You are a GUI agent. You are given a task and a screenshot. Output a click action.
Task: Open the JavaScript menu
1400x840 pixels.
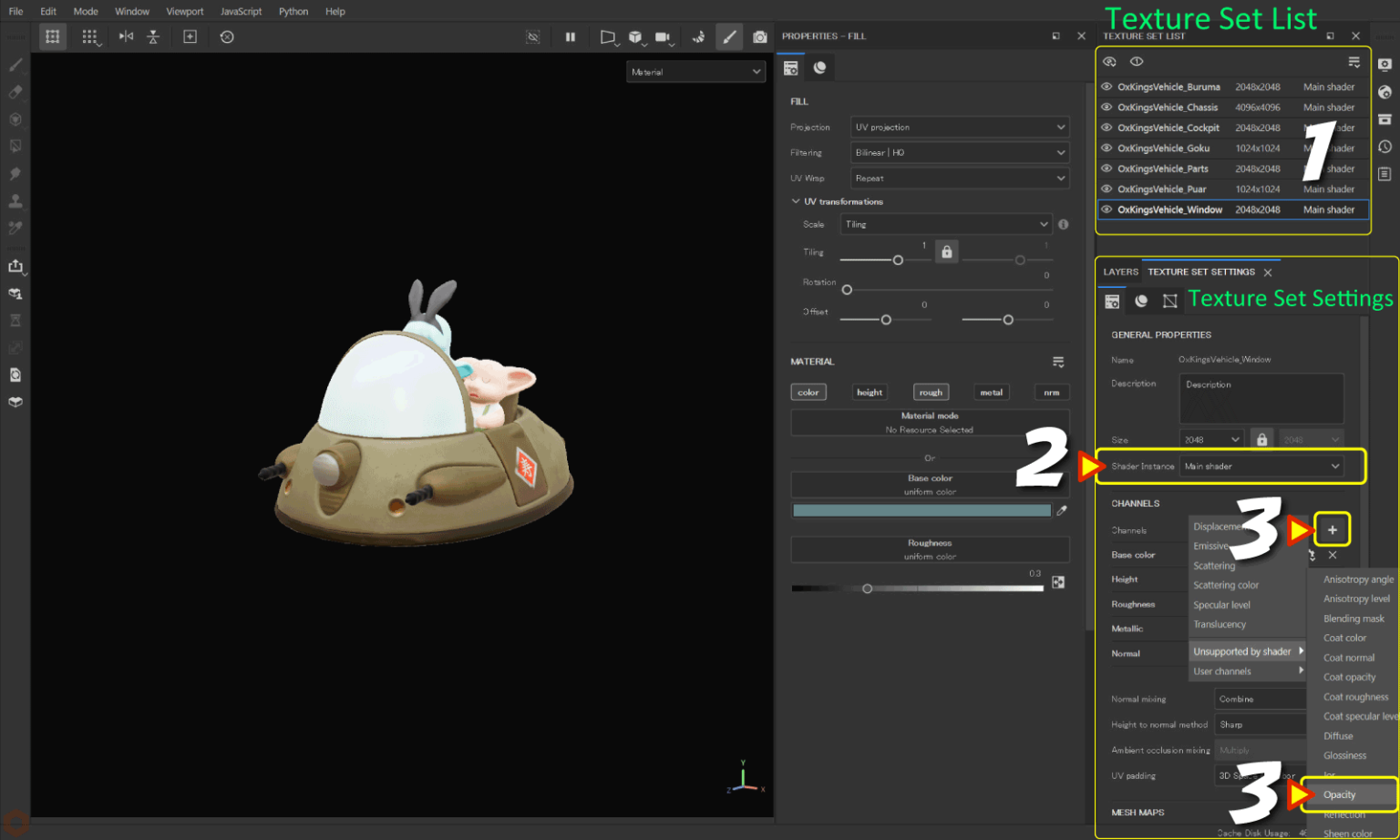(241, 11)
